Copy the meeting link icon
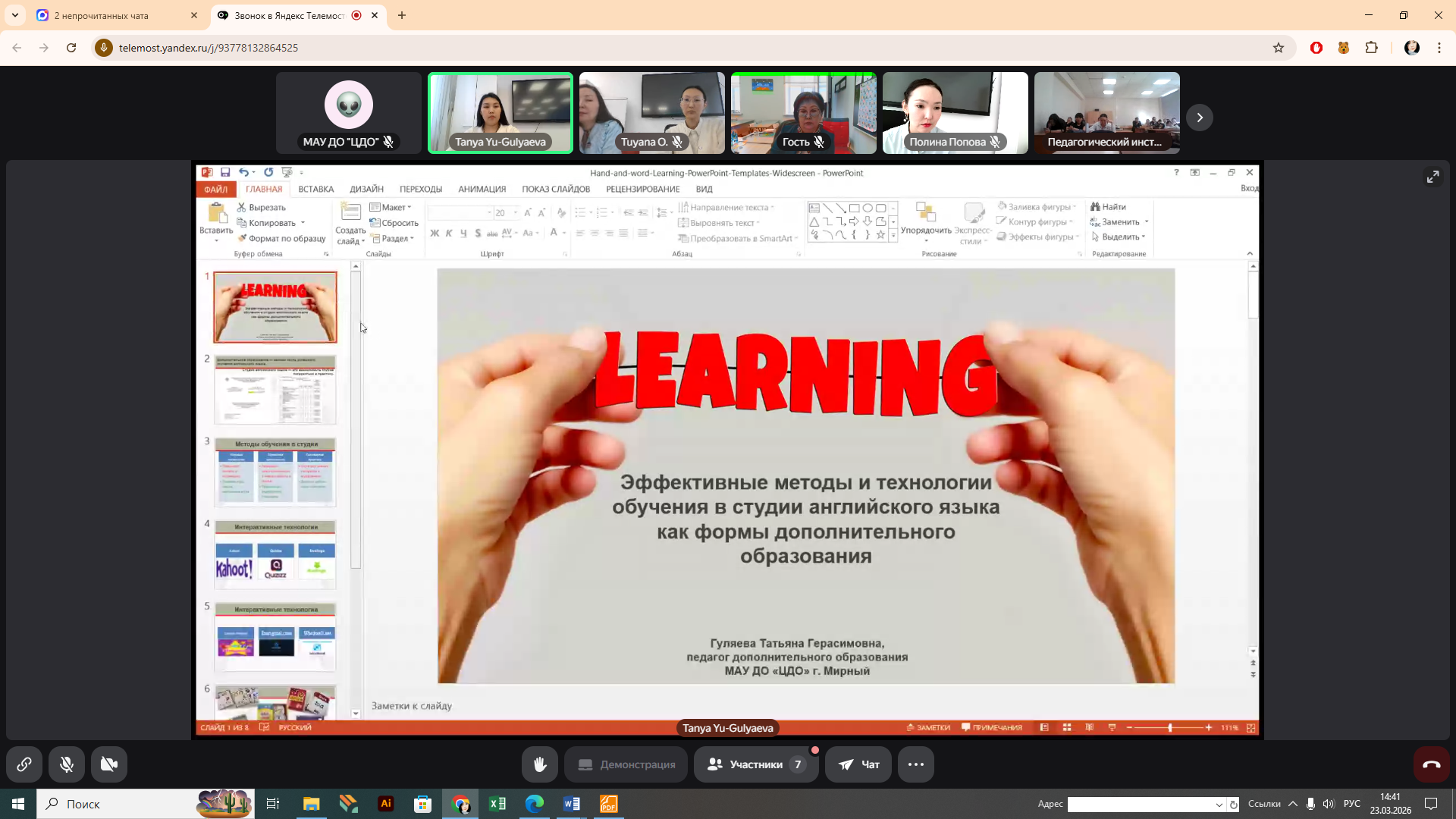Image resolution: width=1456 pixels, height=819 pixels. coord(24,764)
